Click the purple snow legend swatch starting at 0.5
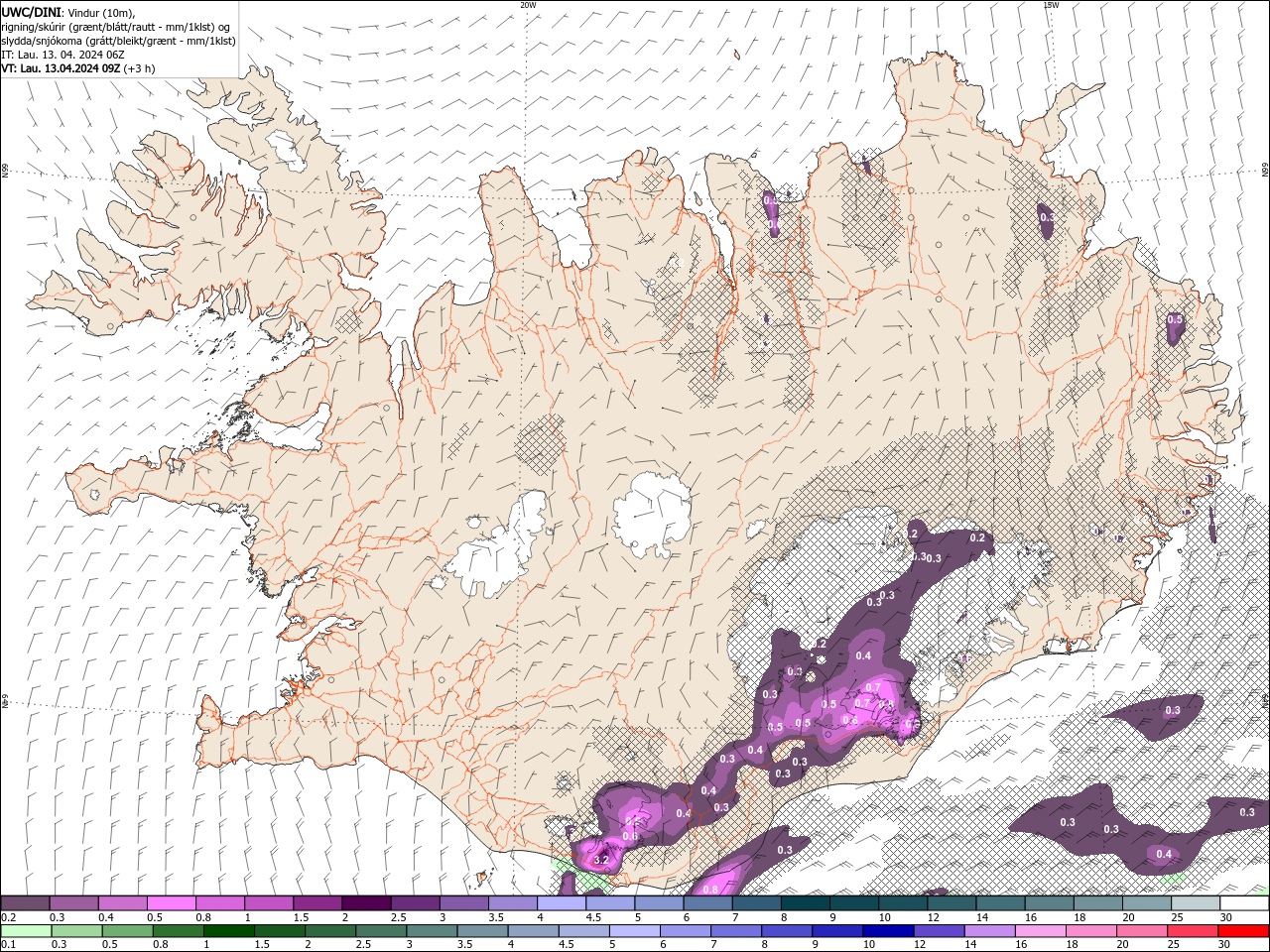This screenshot has height=952, width=1270. pyautogui.click(x=171, y=903)
